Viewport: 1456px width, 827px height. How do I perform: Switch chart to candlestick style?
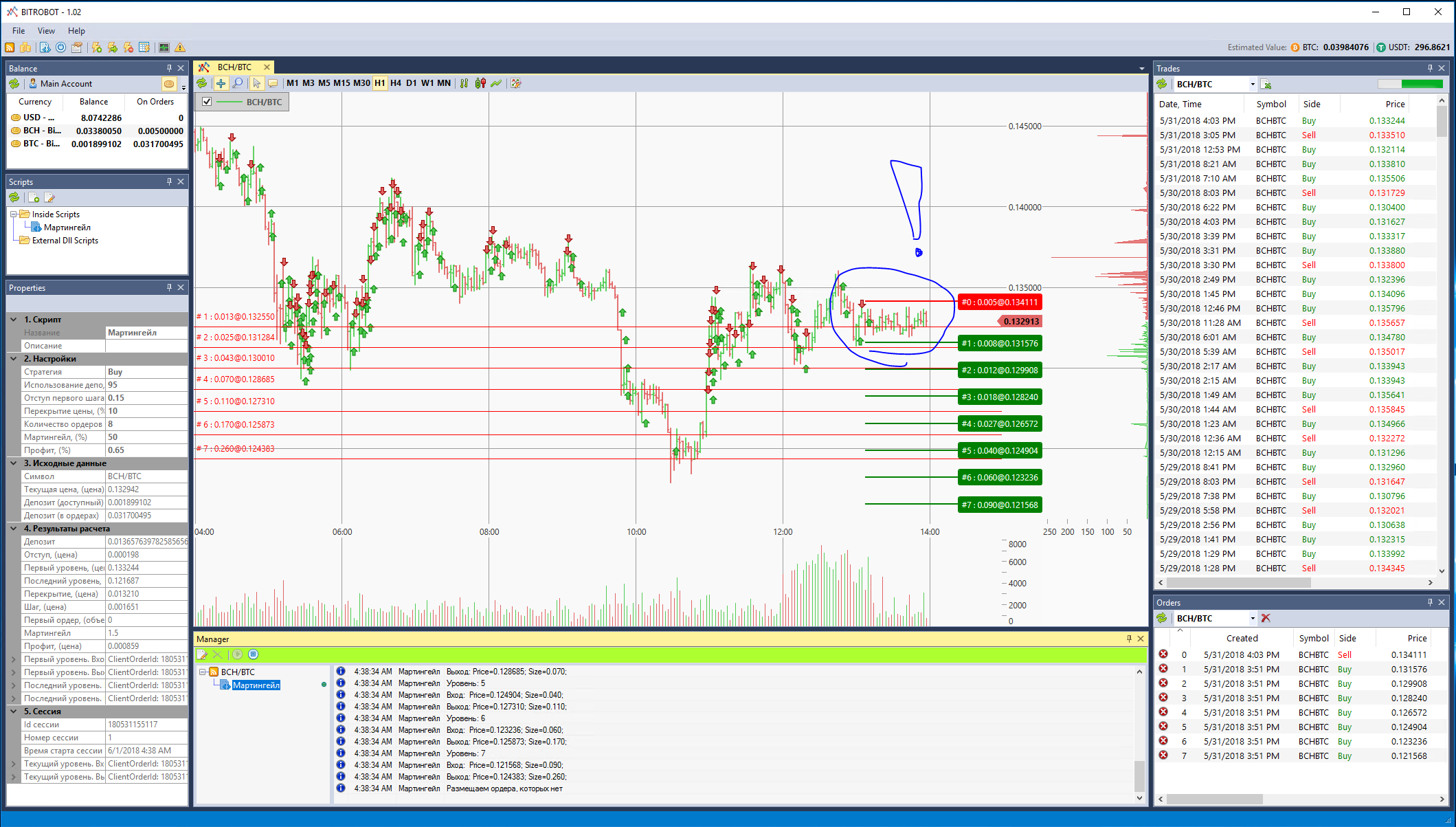[x=480, y=83]
